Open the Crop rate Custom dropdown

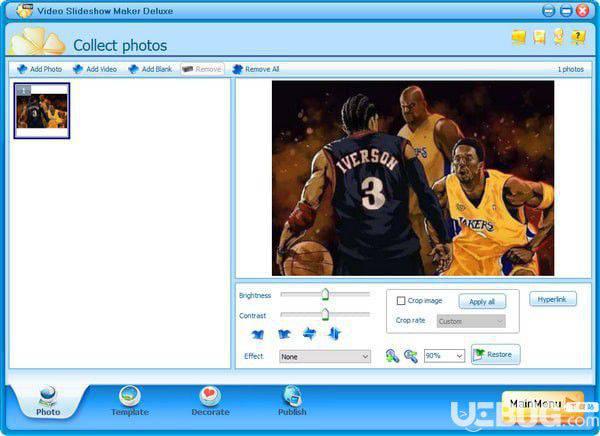pyautogui.click(x=471, y=321)
